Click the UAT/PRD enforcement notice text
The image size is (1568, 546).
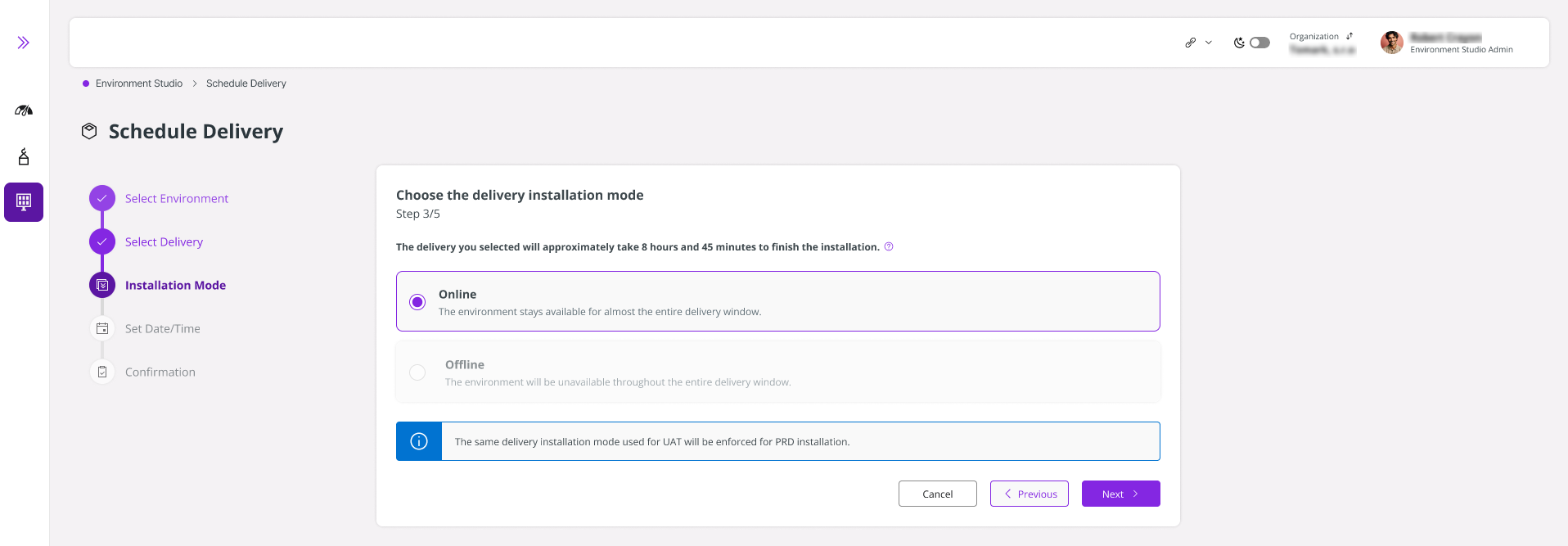(652, 441)
